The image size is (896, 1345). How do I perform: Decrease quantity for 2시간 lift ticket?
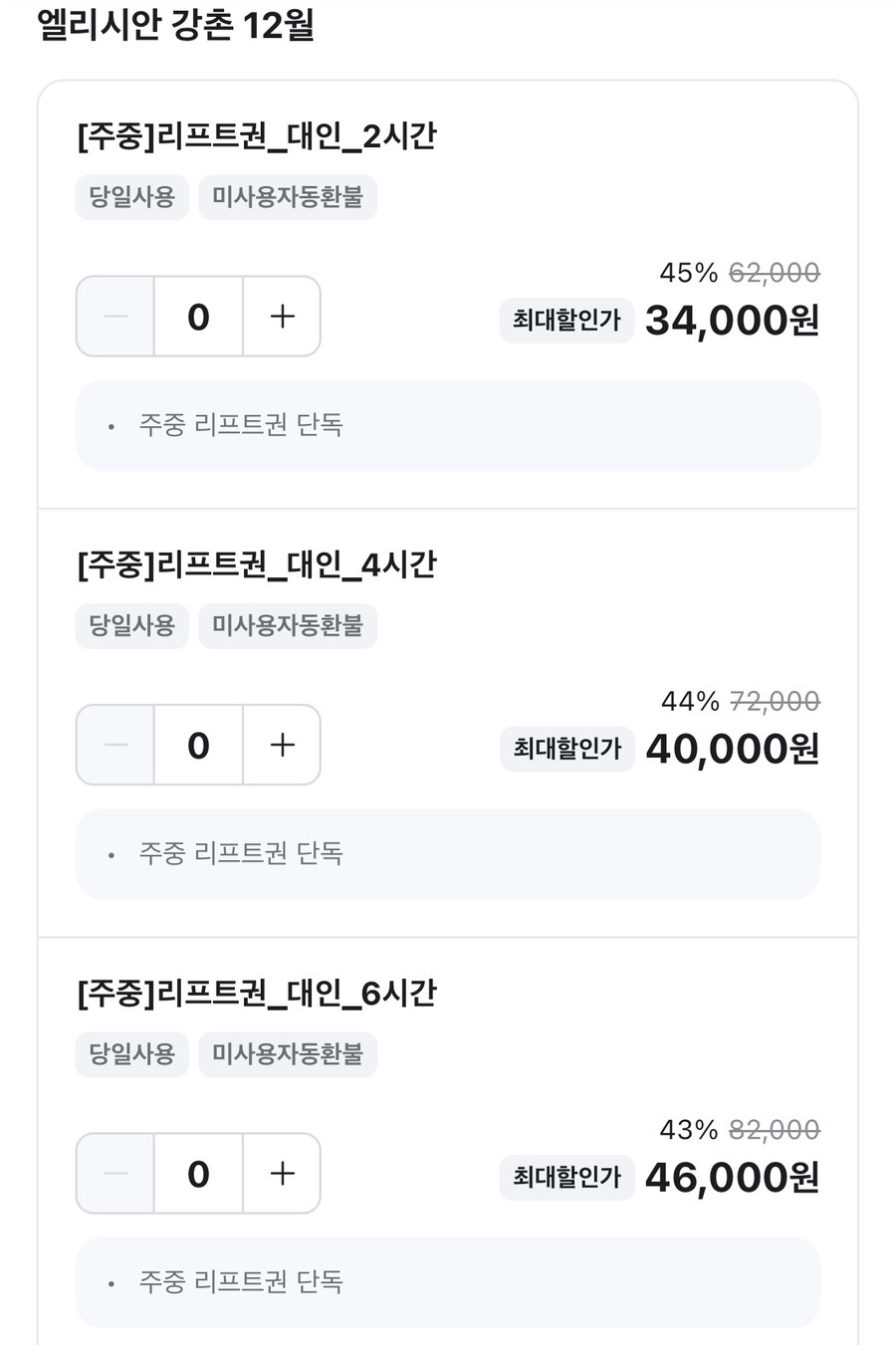(x=115, y=317)
